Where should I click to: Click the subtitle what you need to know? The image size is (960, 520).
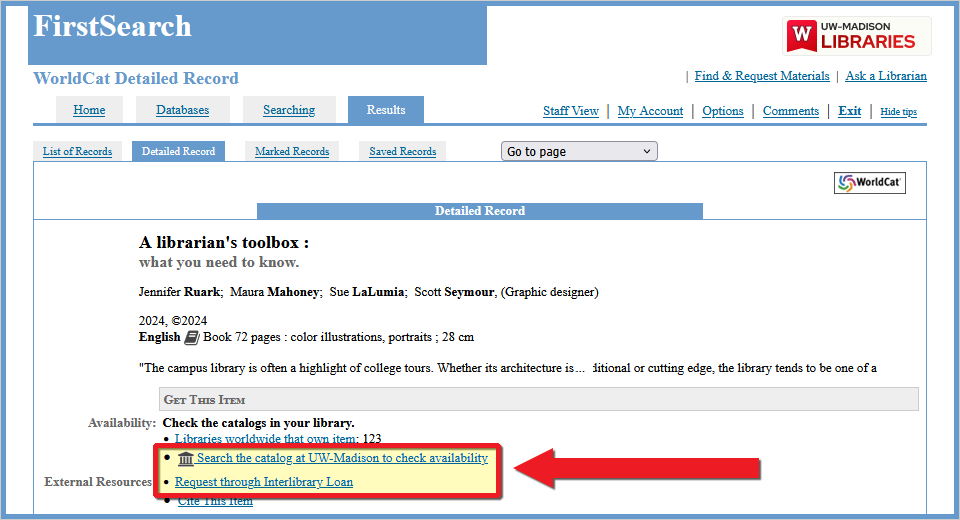219,262
